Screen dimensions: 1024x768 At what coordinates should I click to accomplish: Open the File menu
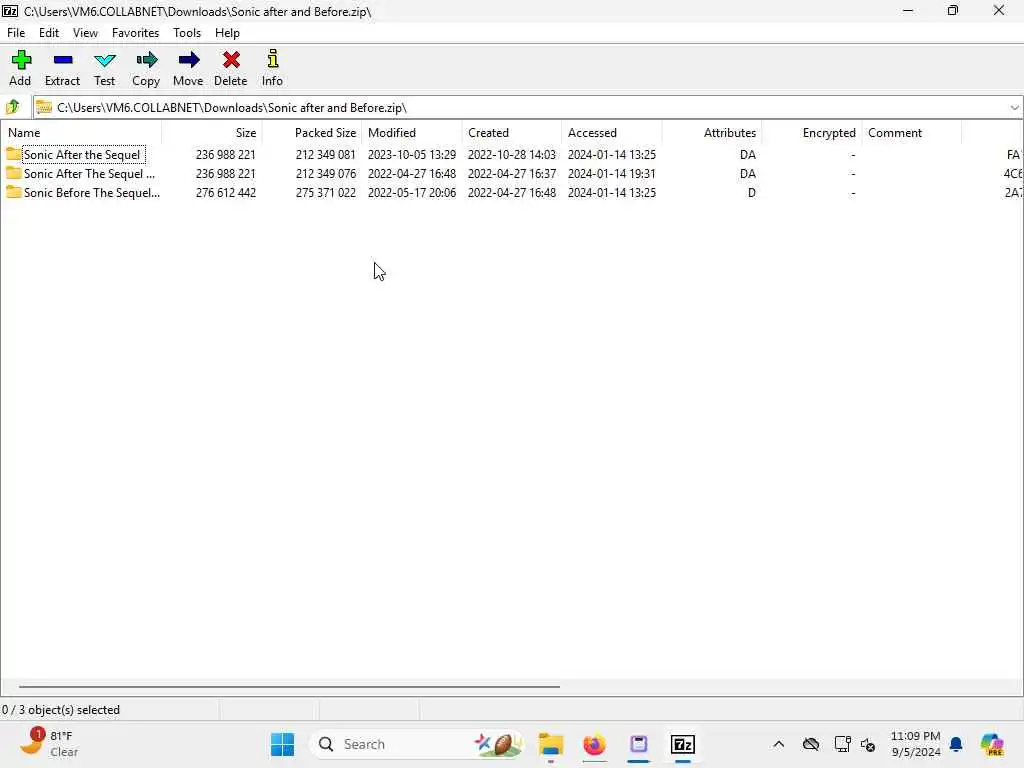pos(16,33)
